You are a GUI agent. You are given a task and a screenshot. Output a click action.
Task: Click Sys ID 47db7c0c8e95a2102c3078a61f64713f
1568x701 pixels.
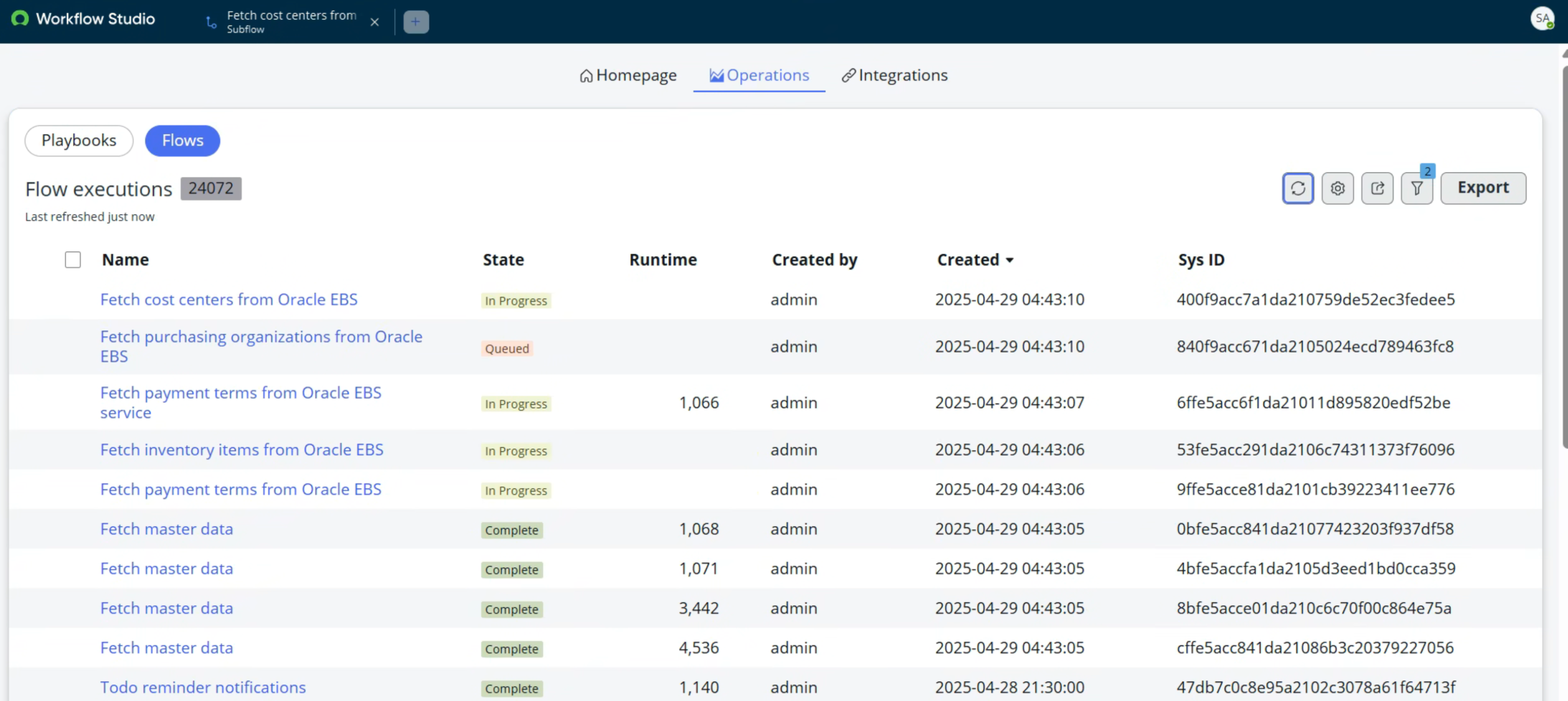point(1316,687)
